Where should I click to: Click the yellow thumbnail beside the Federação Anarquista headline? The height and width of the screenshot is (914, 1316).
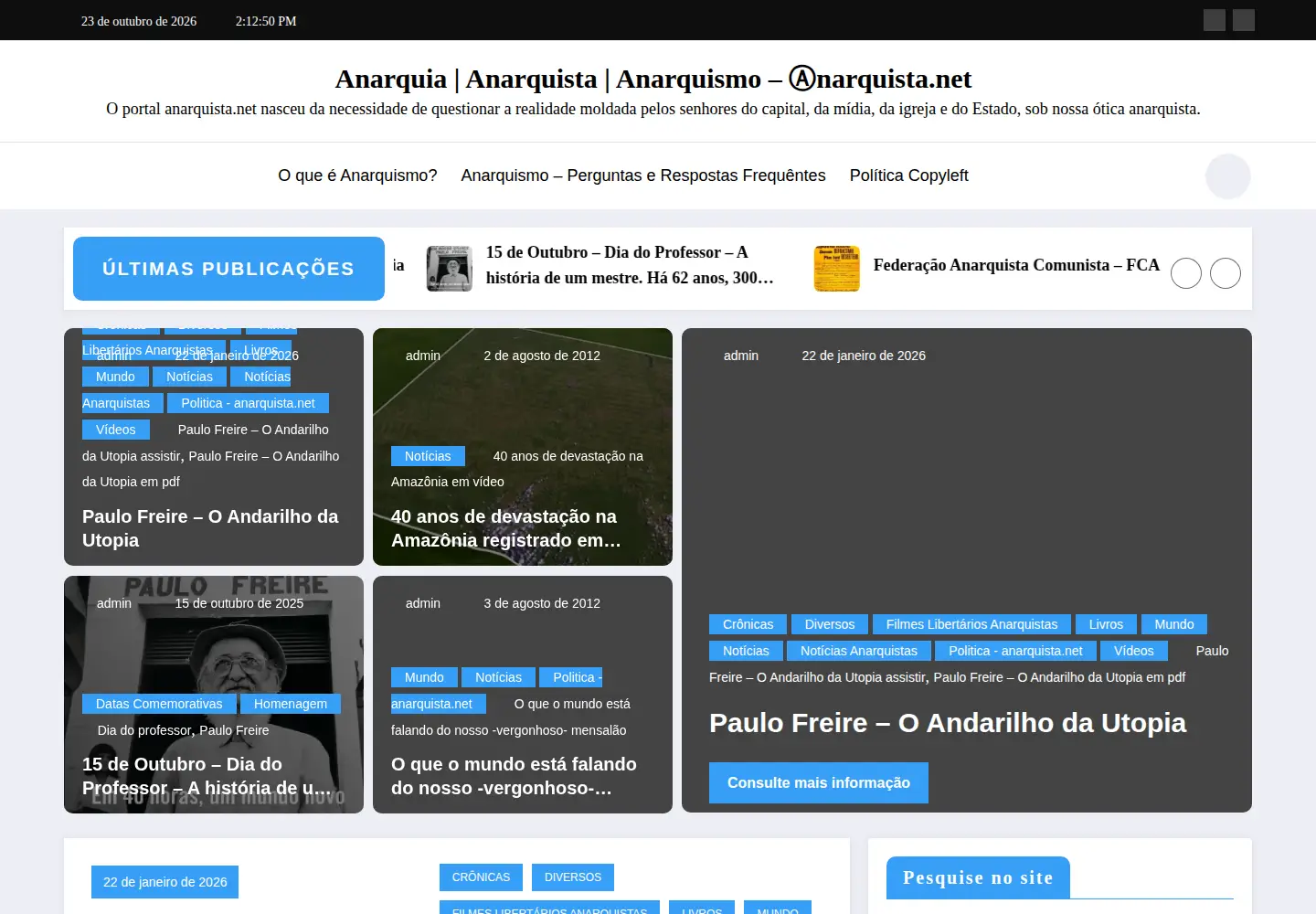click(x=837, y=269)
